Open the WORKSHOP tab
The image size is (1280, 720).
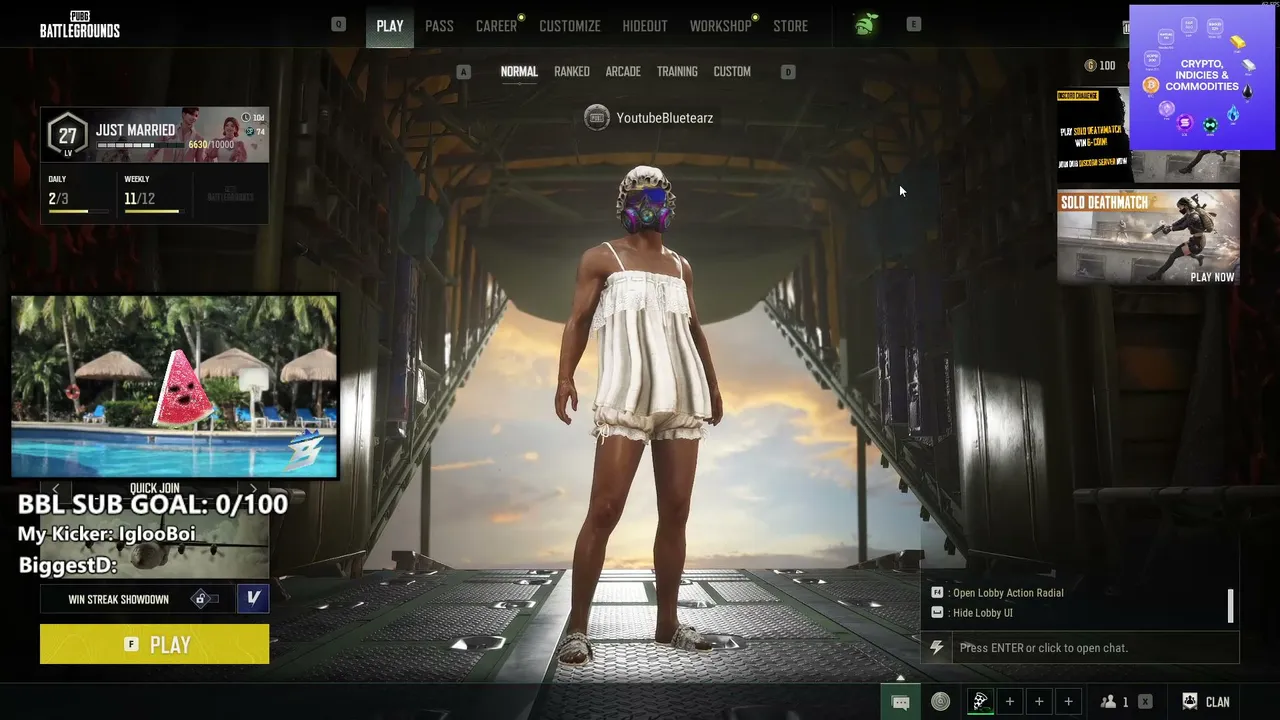pyautogui.click(x=720, y=26)
